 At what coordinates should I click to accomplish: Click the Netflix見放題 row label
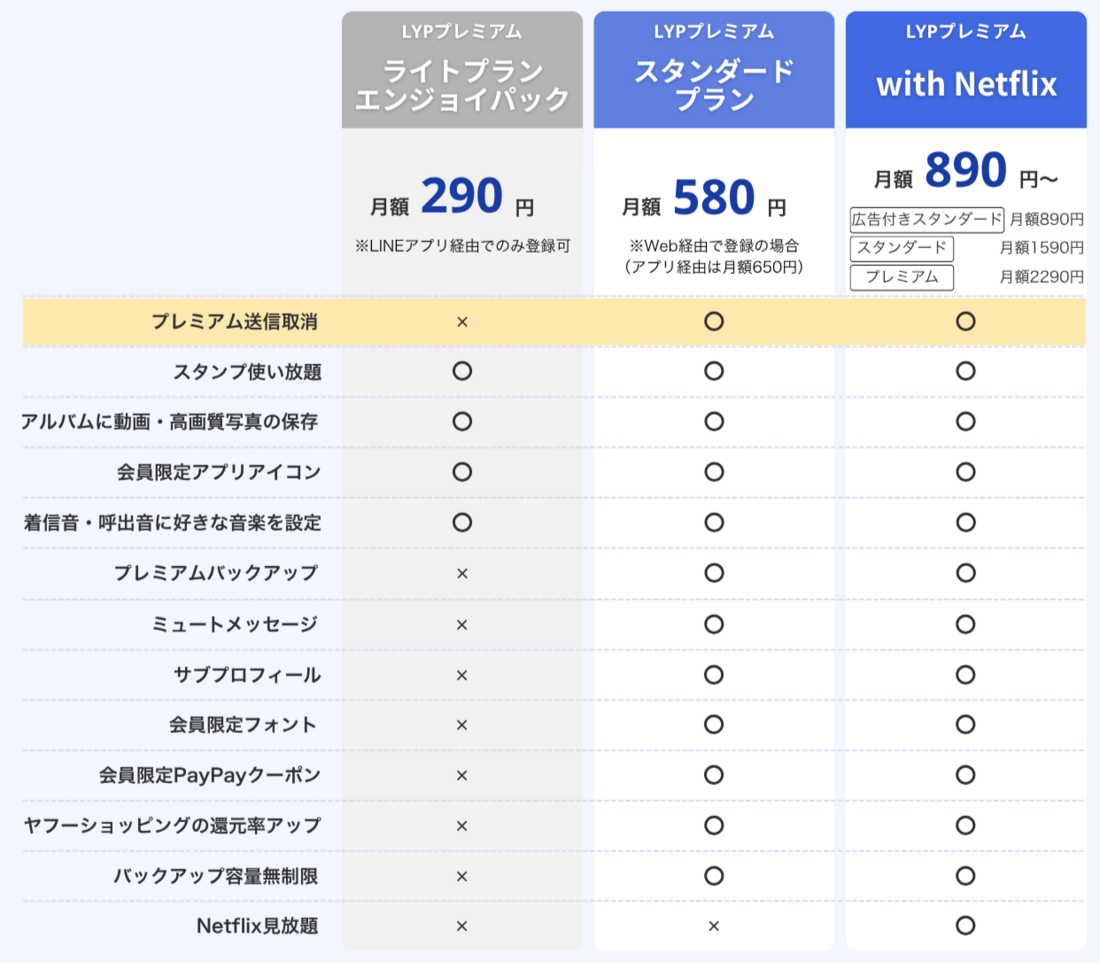coord(257,926)
